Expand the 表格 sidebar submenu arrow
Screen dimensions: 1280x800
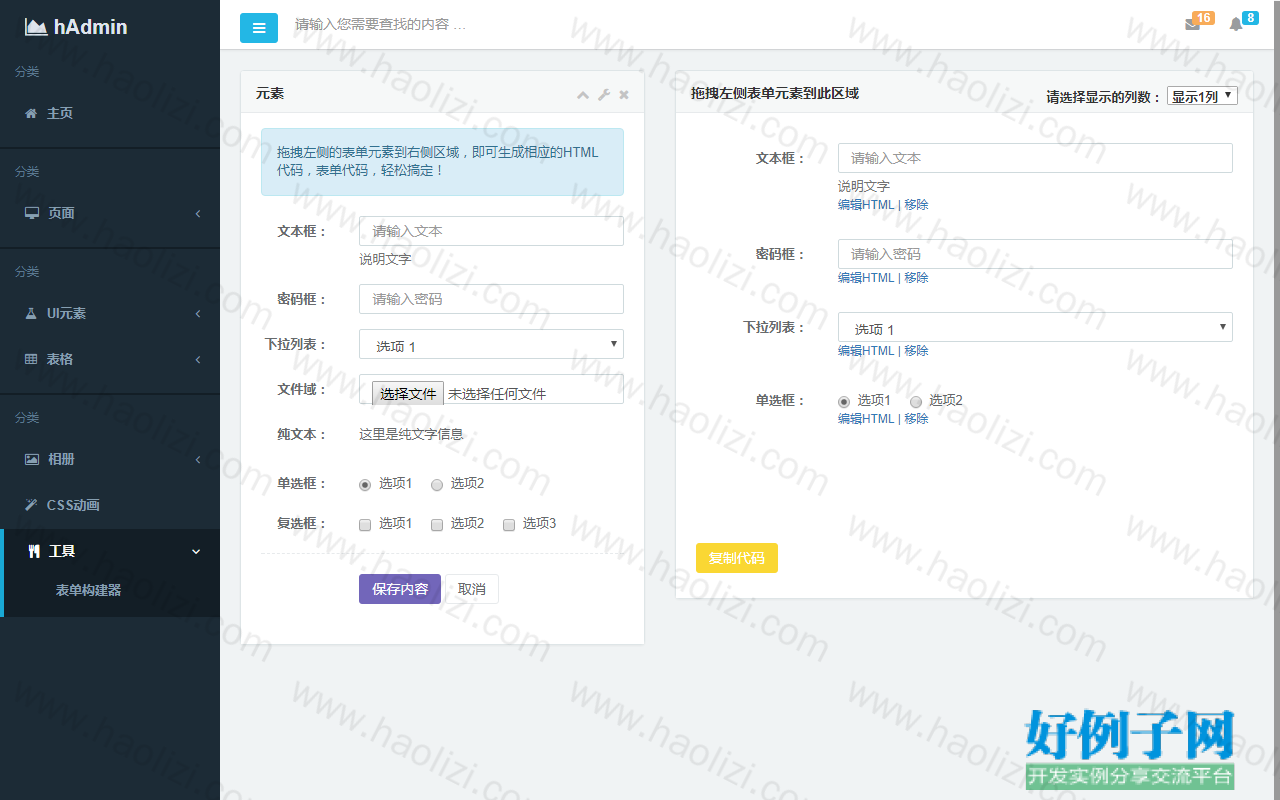(x=198, y=359)
